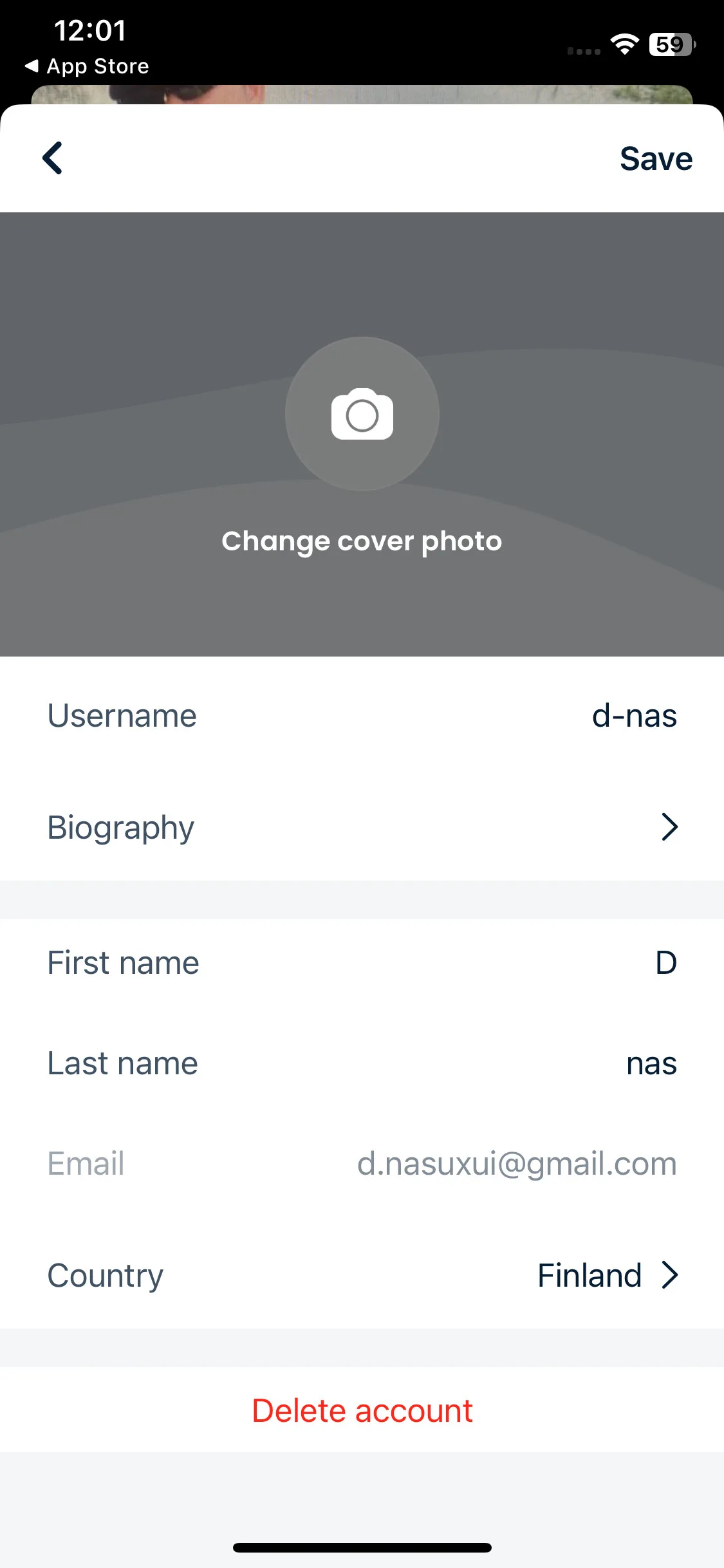The image size is (724, 1568).
Task: Tap the Wi-Fi status icon
Action: (624, 44)
